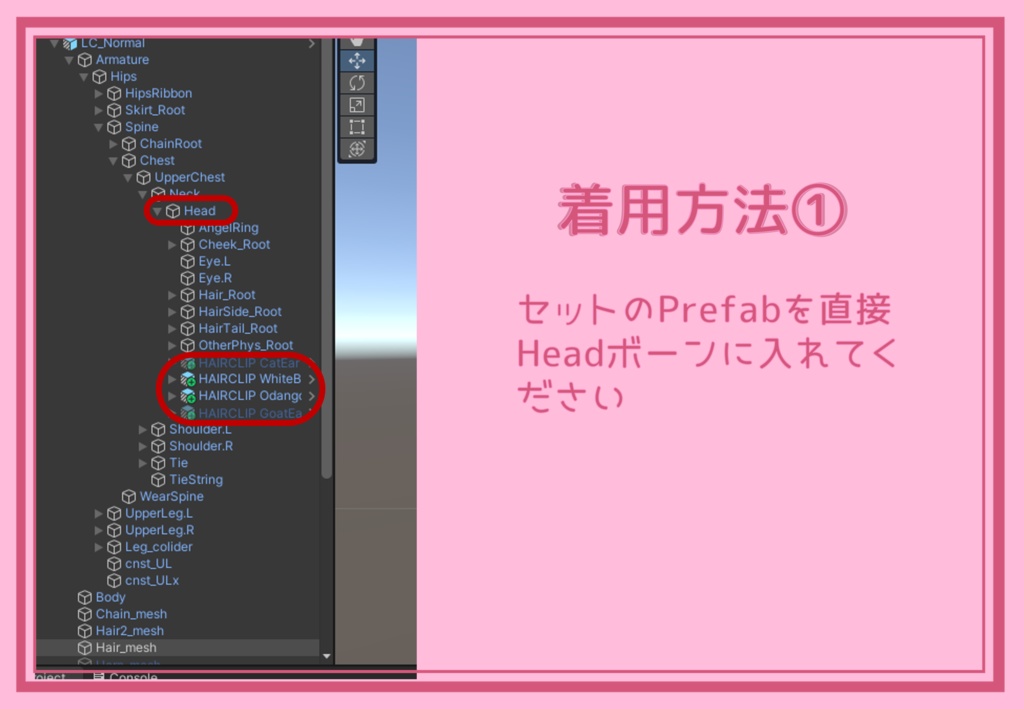Click the prefab icon beside HAIRCLIP WhiteB
1024x709 pixels.
(186, 378)
